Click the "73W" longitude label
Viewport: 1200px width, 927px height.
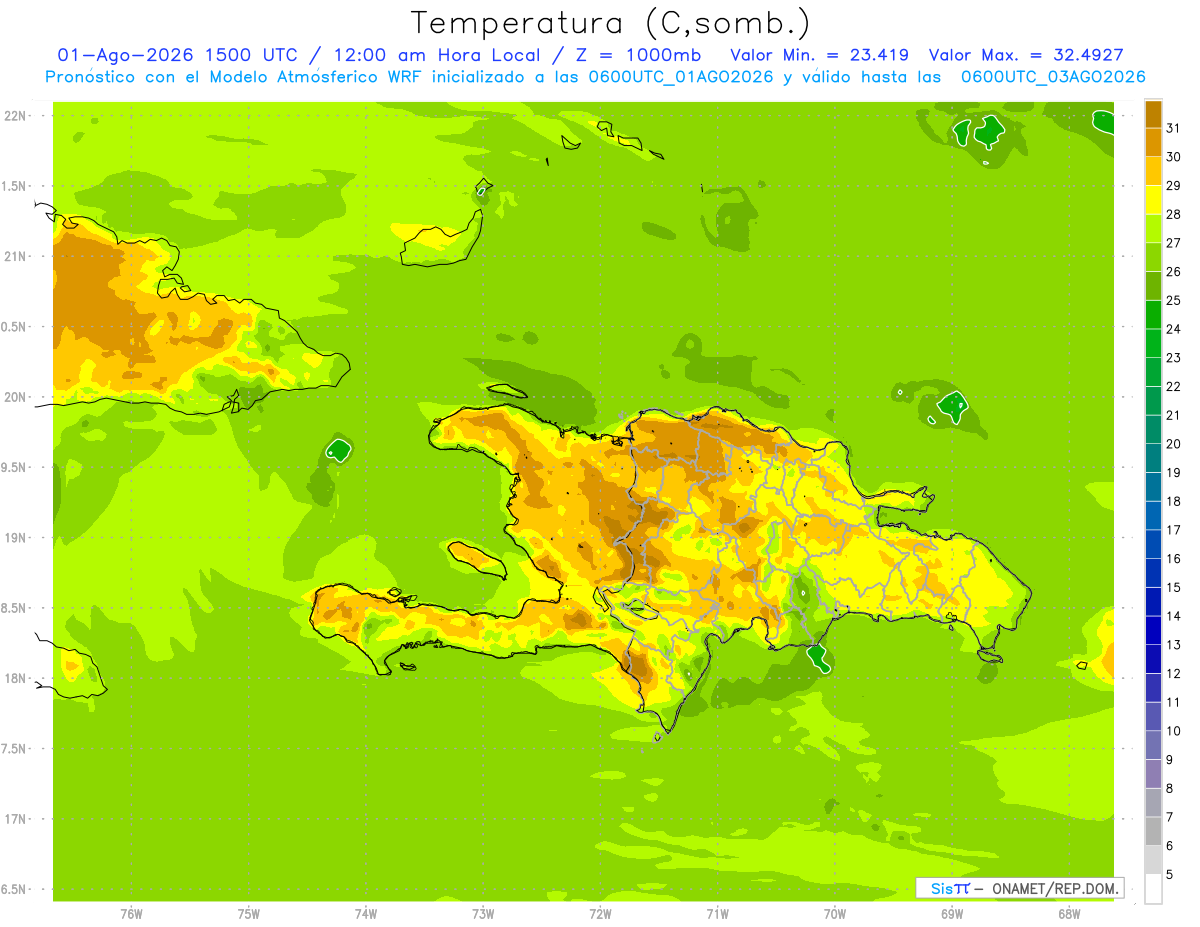tap(483, 914)
